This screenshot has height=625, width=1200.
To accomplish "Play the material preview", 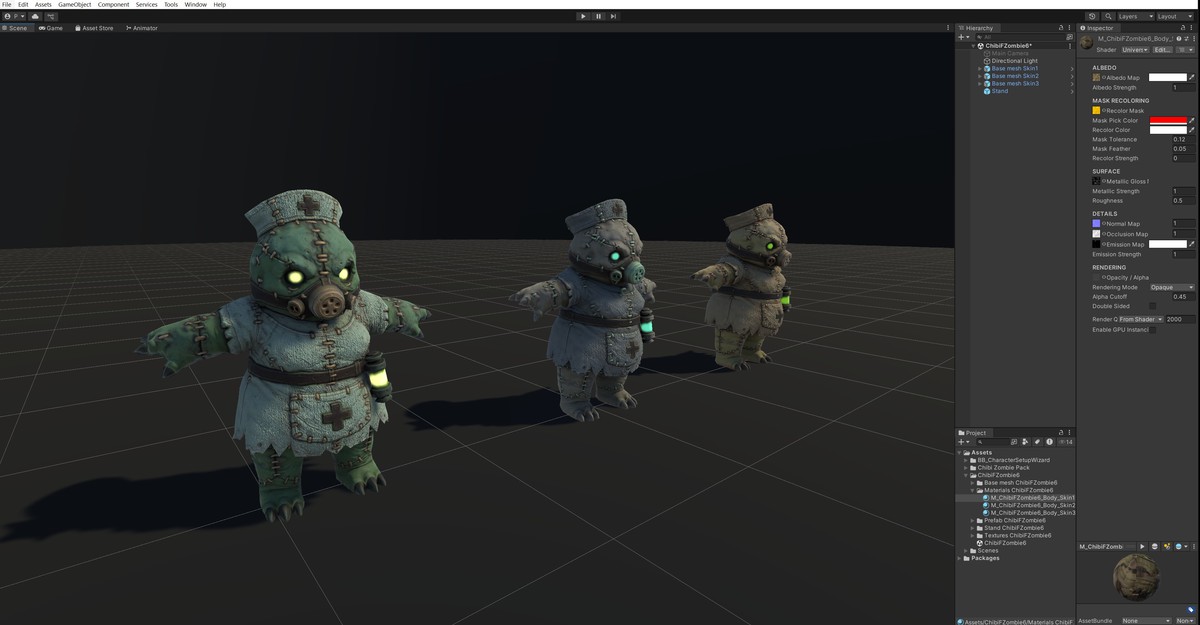I will pos(1143,546).
